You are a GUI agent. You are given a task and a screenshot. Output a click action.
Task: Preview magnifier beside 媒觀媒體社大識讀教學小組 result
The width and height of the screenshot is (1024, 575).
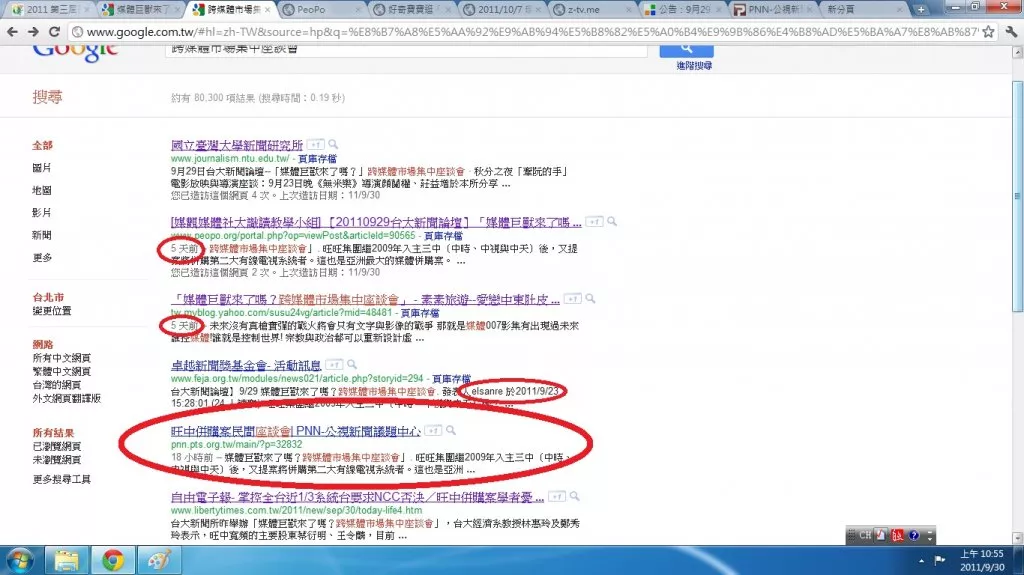612,222
